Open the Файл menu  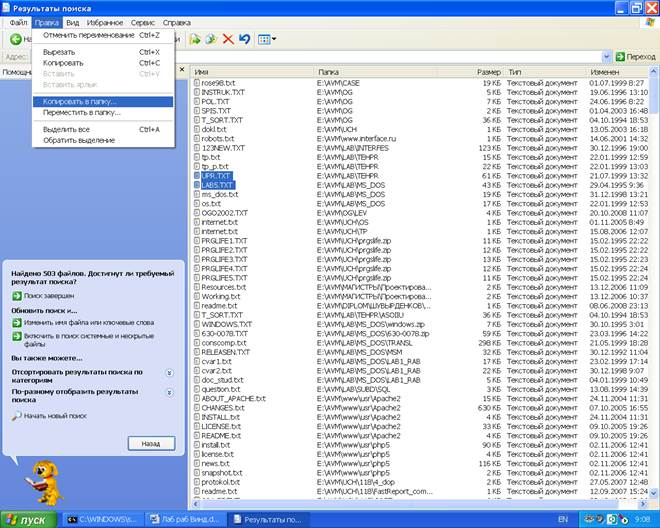(19, 23)
